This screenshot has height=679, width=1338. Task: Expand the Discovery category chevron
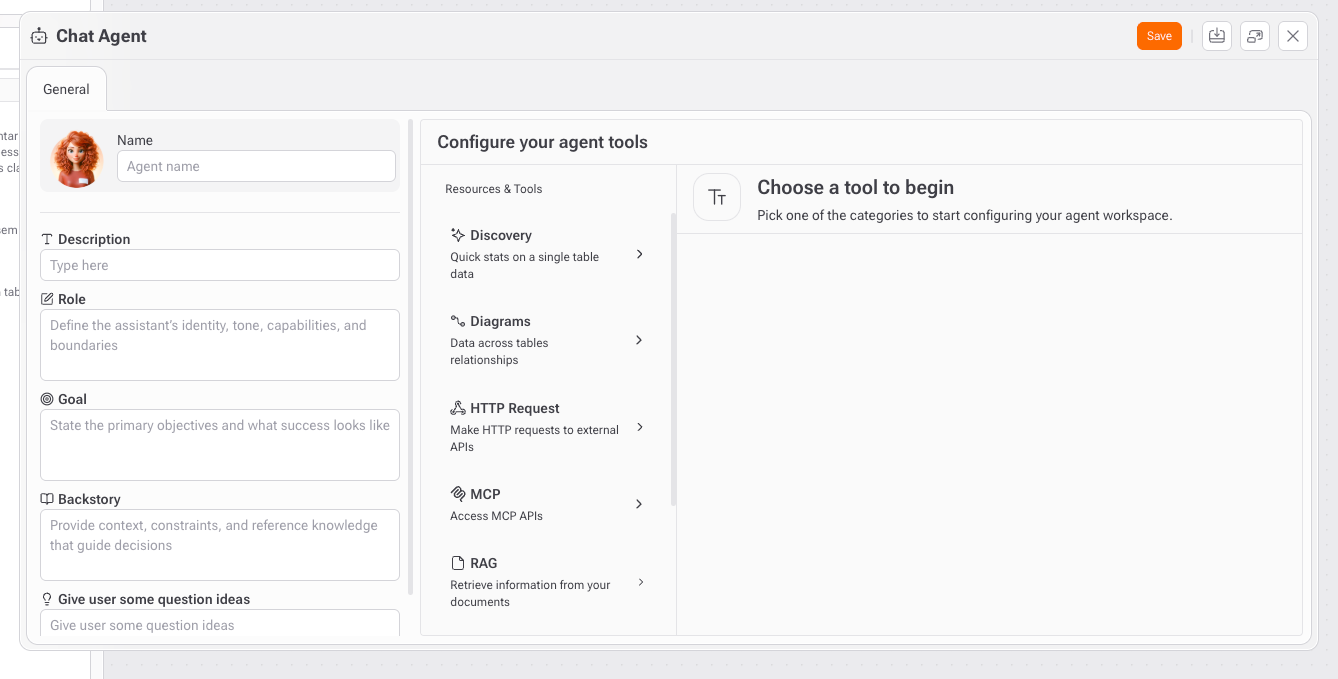(640, 254)
